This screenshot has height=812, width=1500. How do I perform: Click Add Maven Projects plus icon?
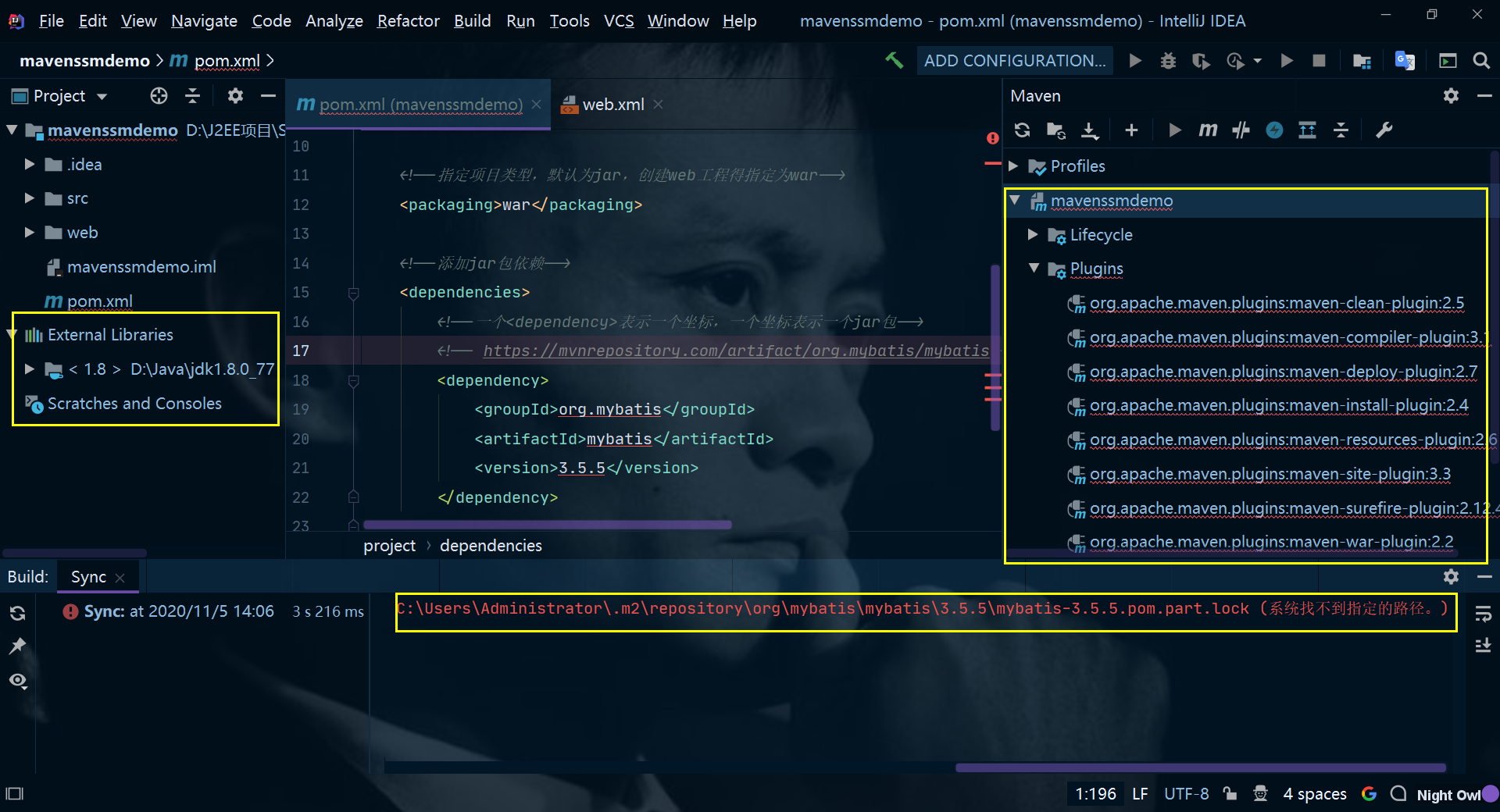(x=1131, y=130)
